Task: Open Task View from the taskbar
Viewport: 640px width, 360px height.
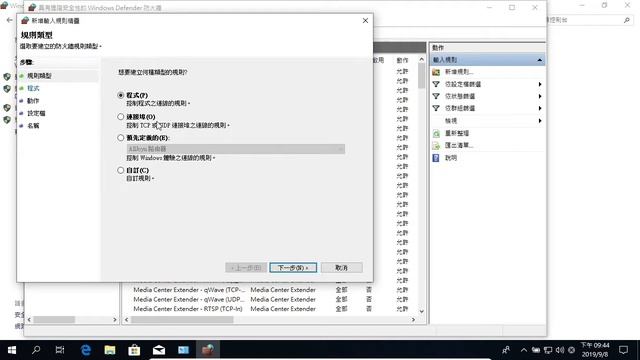Action: (60, 350)
